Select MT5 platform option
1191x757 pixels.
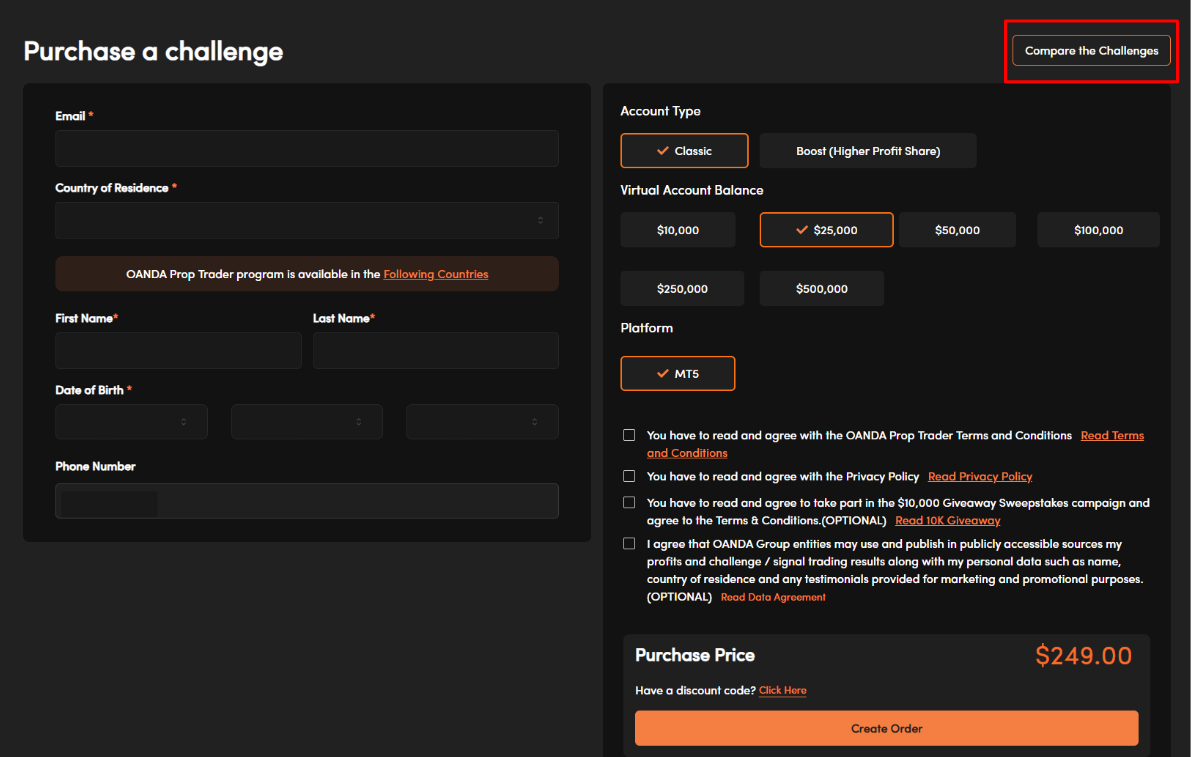tap(678, 374)
